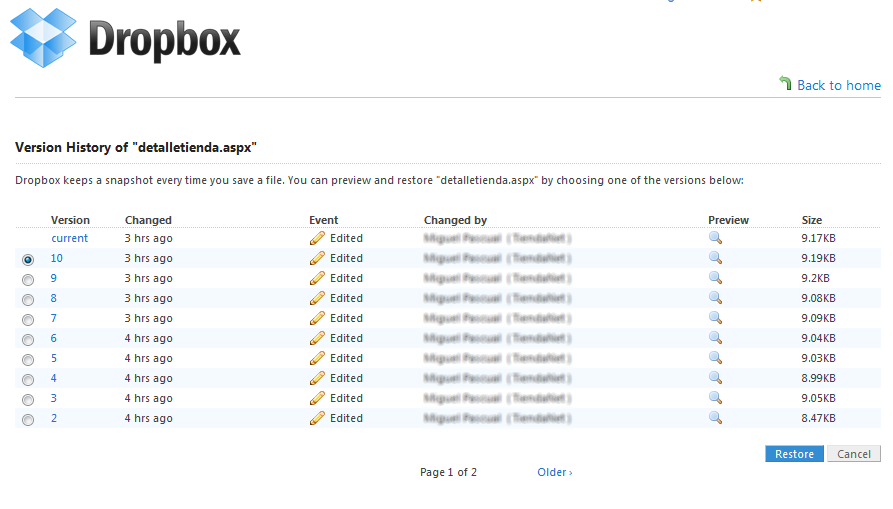Click the pencil Edited icon in version 2 row
This screenshot has width=893, height=509.
pos(317,418)
